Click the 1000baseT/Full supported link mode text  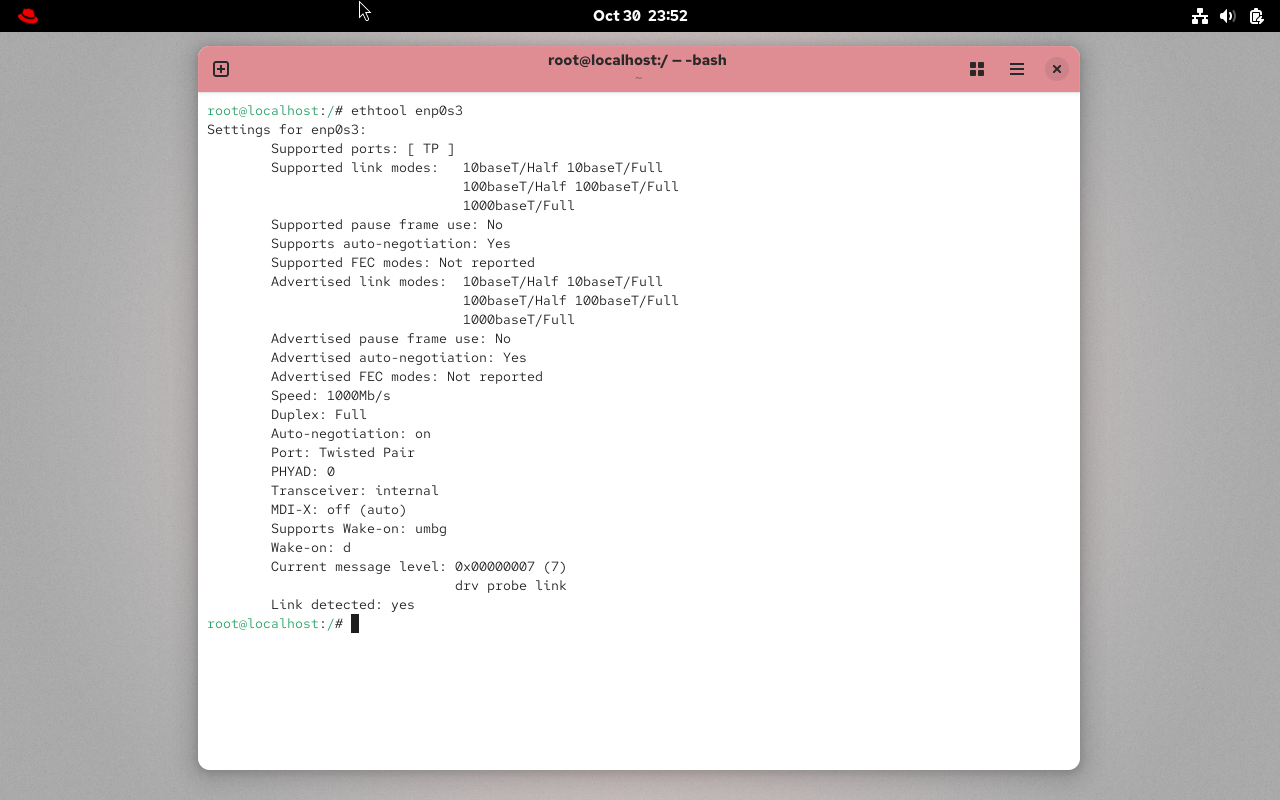click(x=518, y=205)
